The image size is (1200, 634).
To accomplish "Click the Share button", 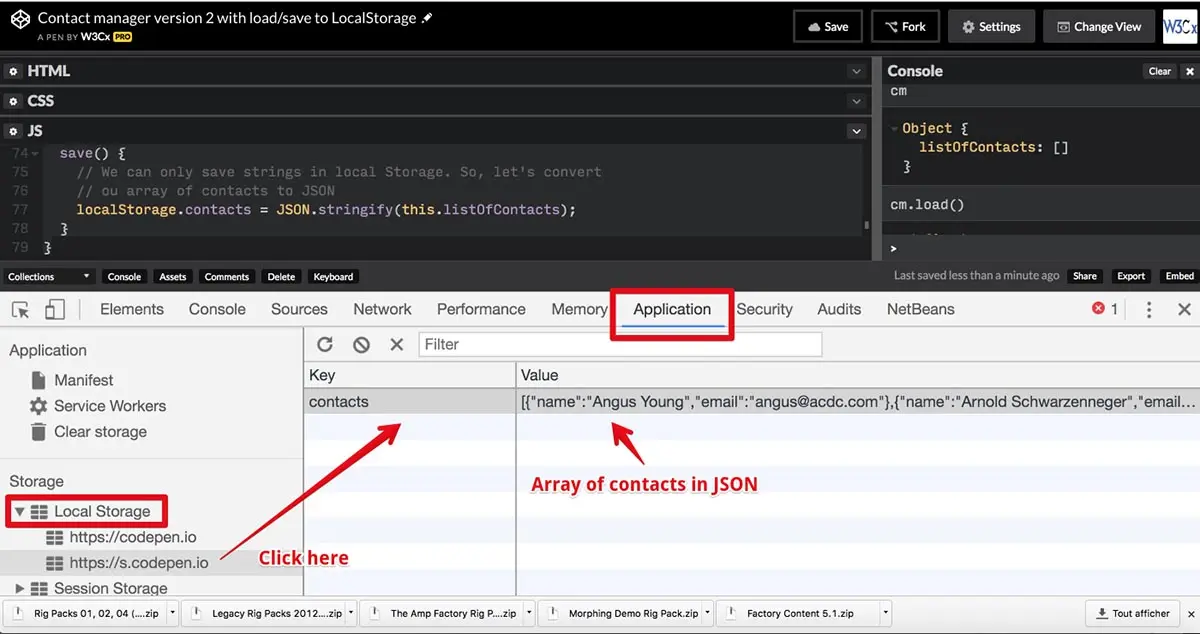I will 1085,276.
